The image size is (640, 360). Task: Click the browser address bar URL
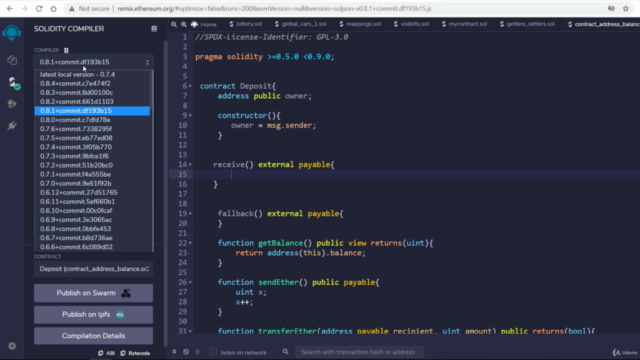point(274,9)
